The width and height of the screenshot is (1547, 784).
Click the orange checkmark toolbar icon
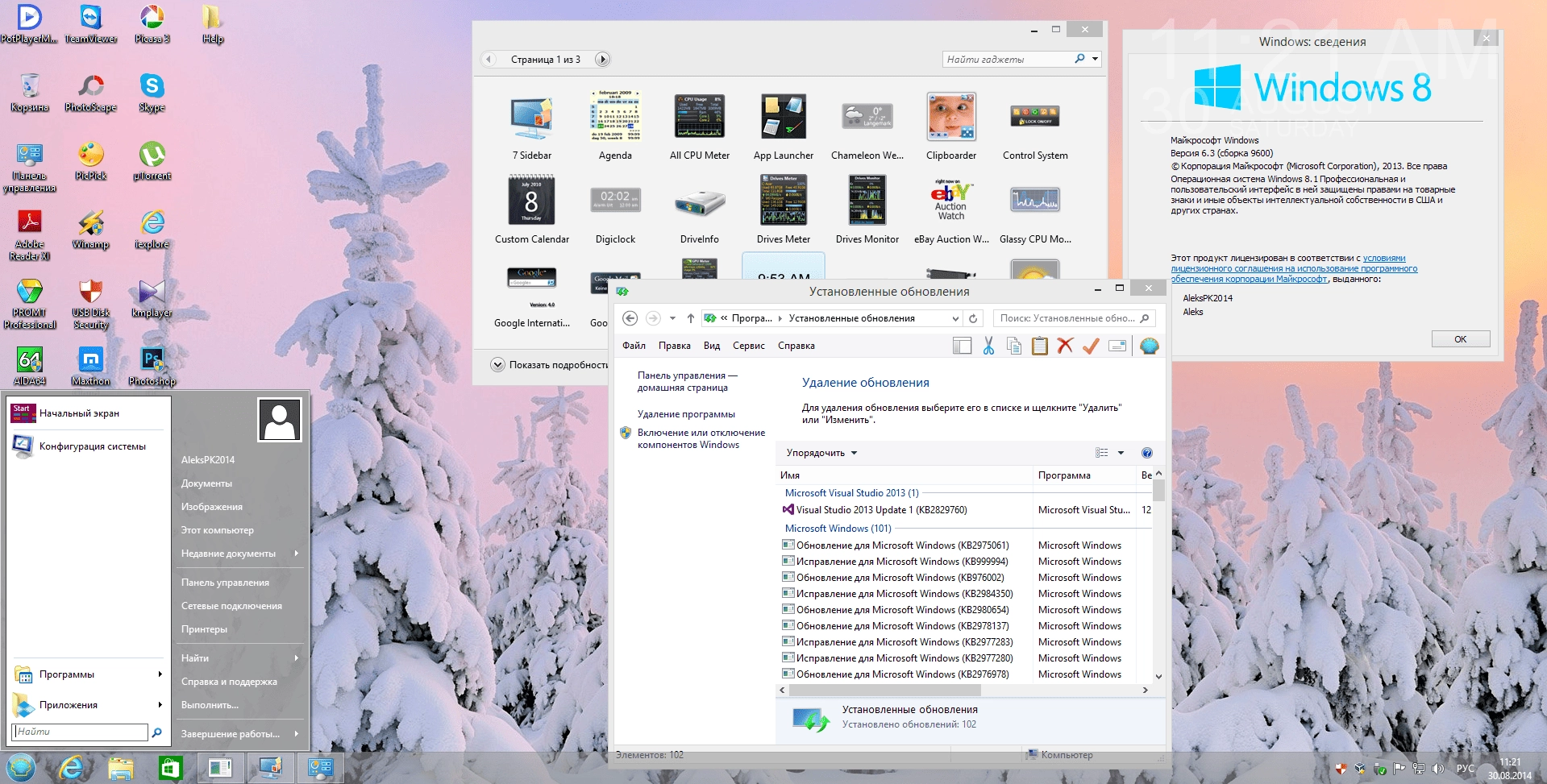[x=1091, y=346]
